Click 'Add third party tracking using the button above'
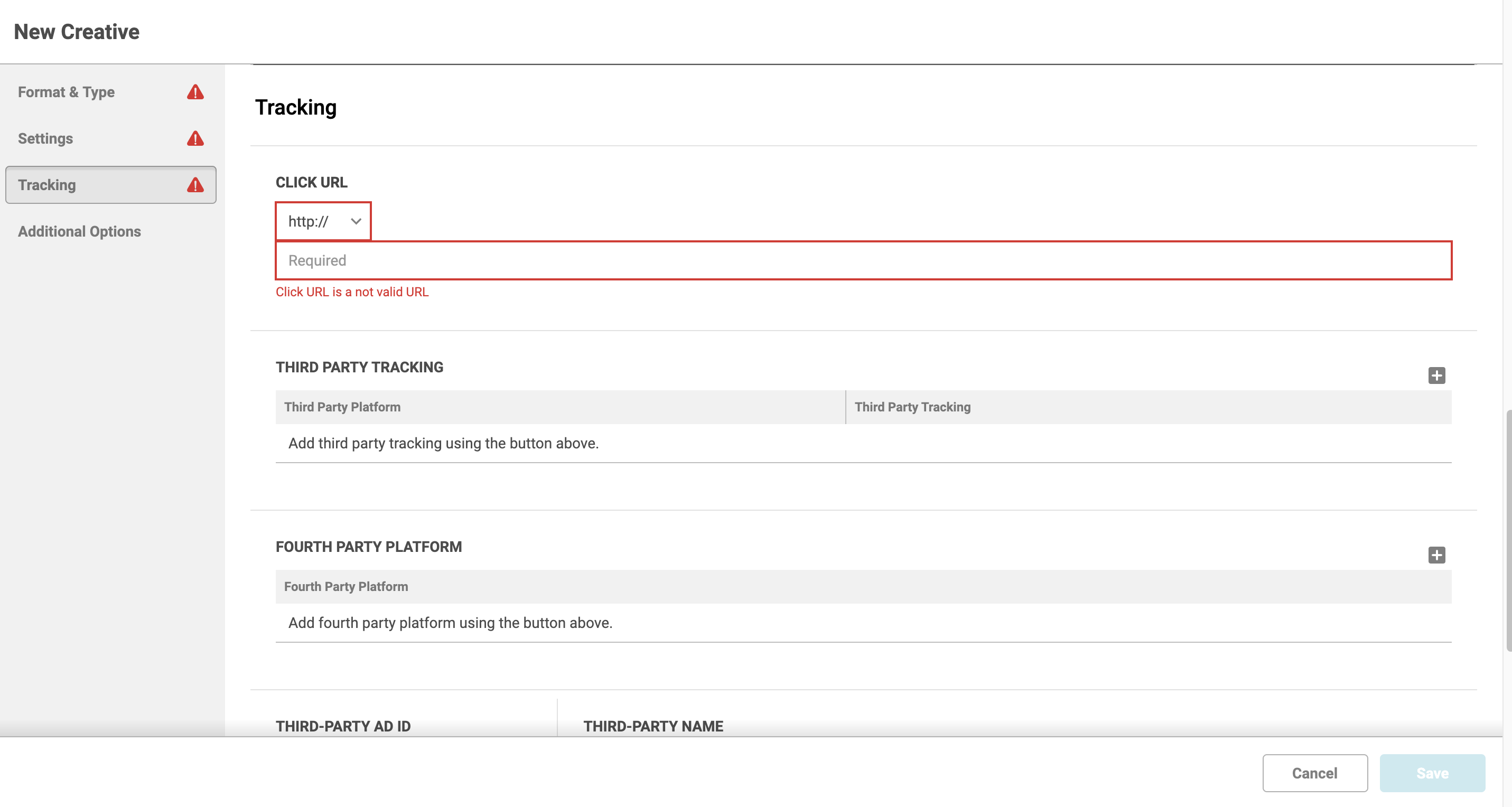 [443, 444]
